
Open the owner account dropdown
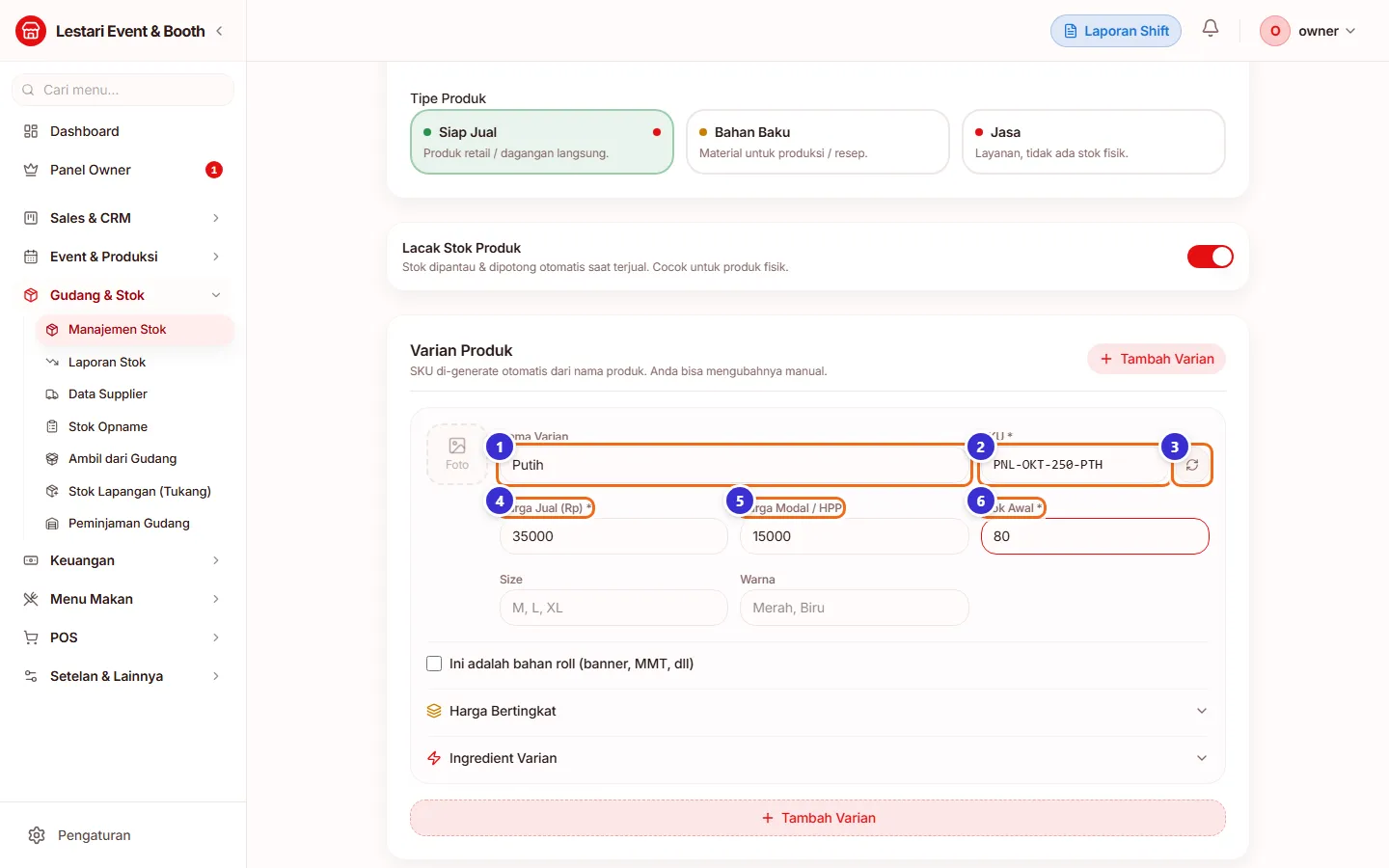pyautogui.click(x=1309, y=31)
